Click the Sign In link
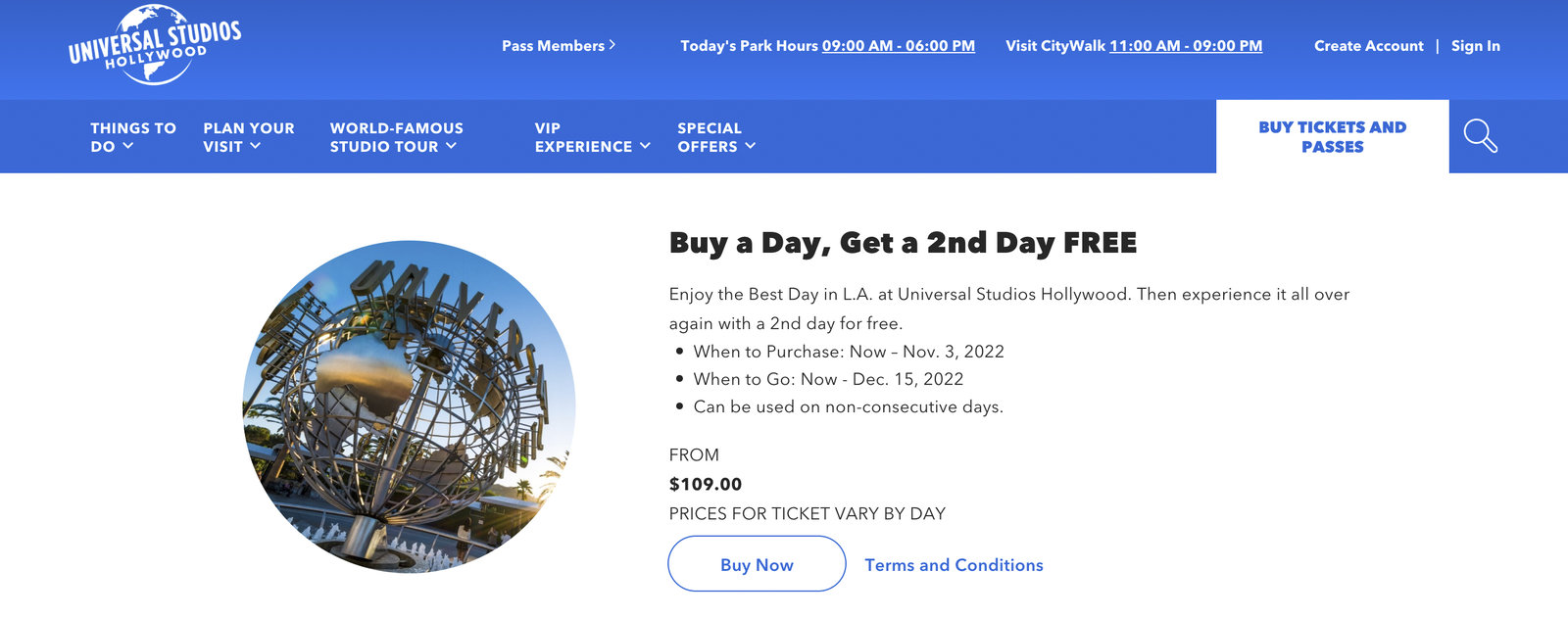The image size is (1568, 618). [x=1476, y=45]
